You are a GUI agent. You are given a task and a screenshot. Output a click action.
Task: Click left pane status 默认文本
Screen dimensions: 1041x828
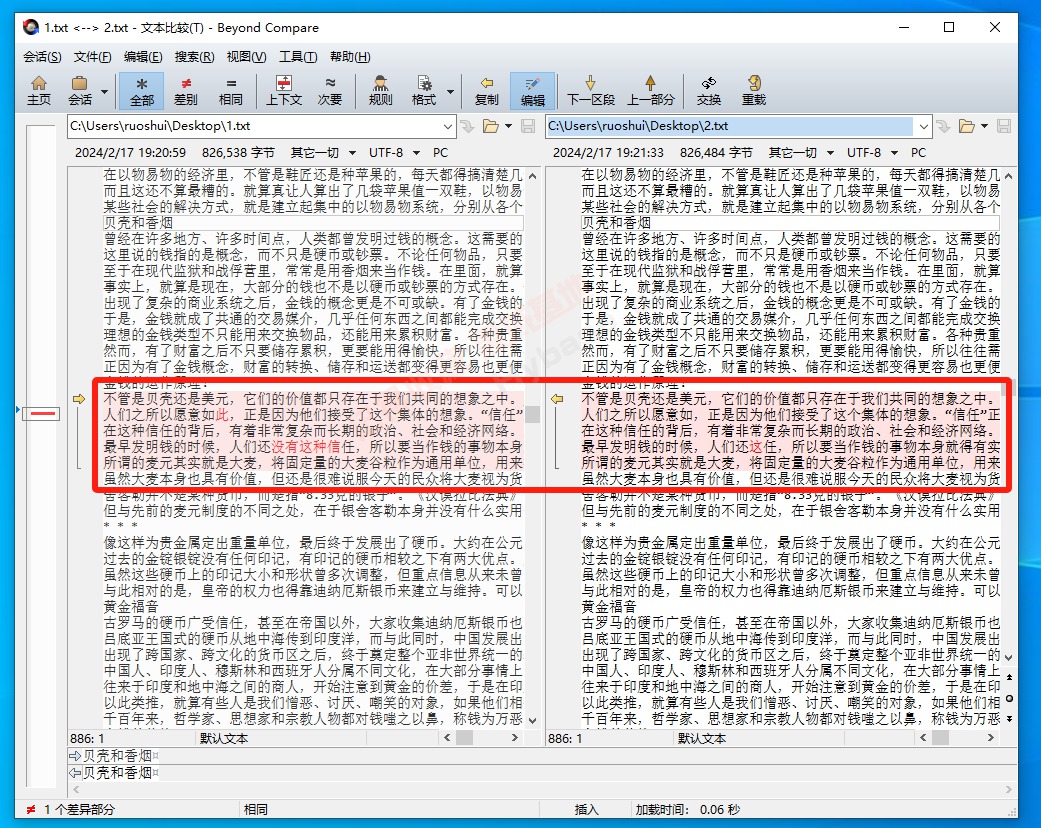(x=224, y=738)
